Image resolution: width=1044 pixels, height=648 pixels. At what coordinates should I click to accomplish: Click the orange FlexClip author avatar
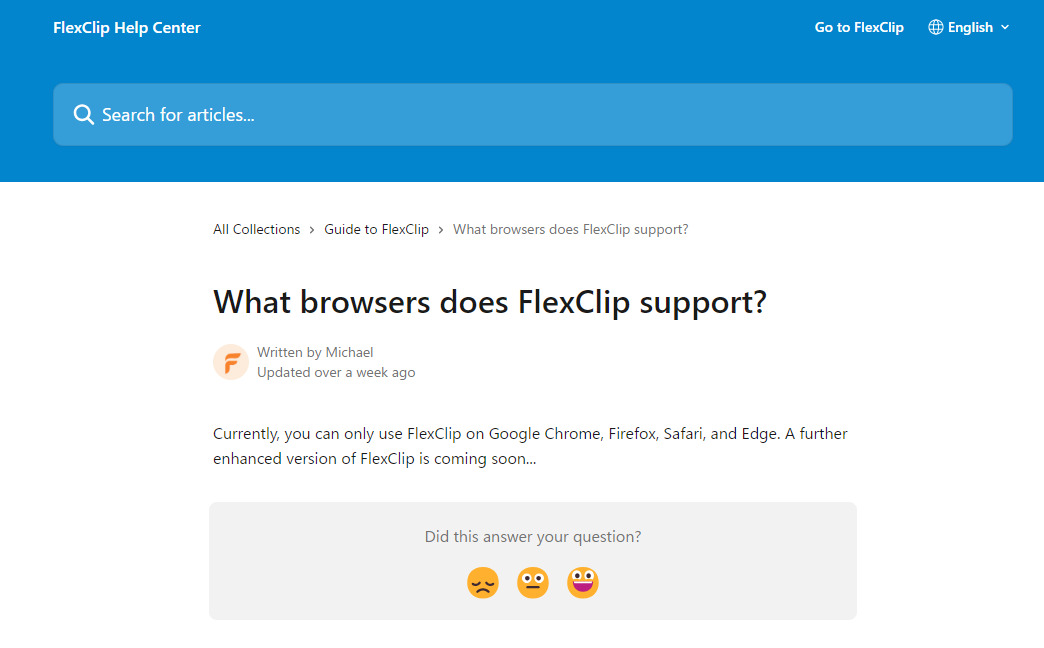tap(231, 362)
